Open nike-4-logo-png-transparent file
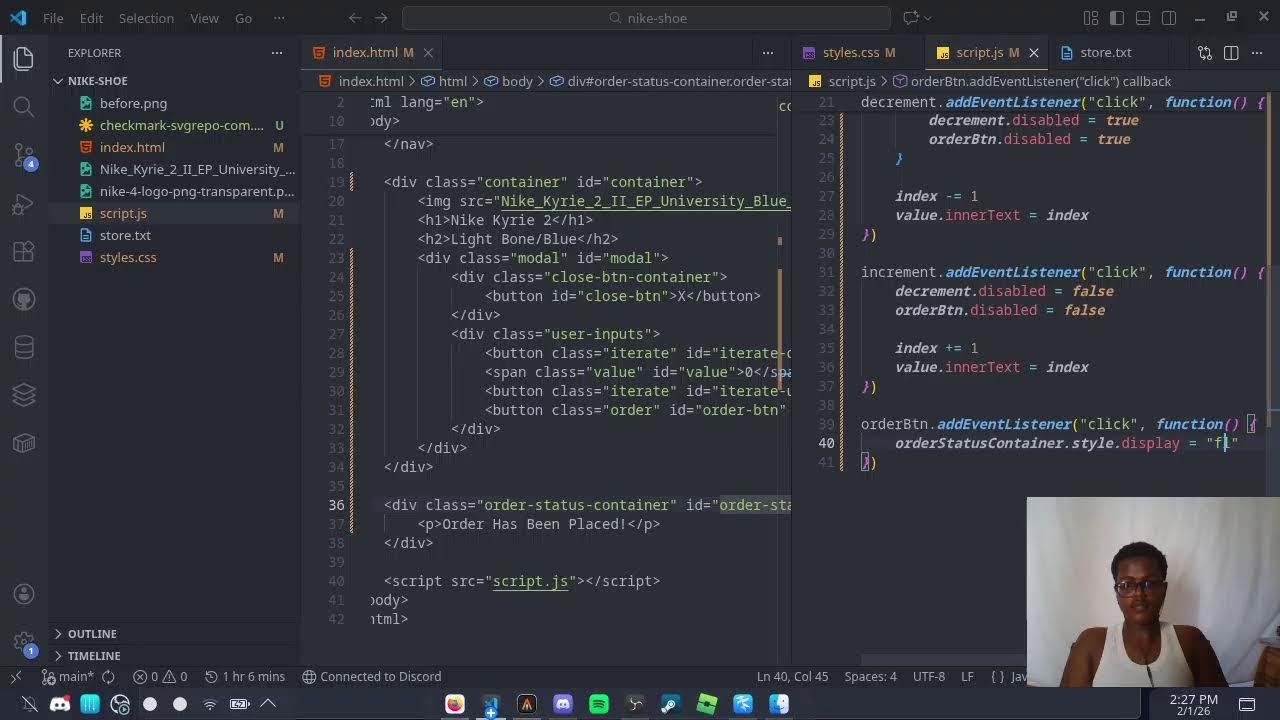This screenshot has height=720, width=1280. 197,191
